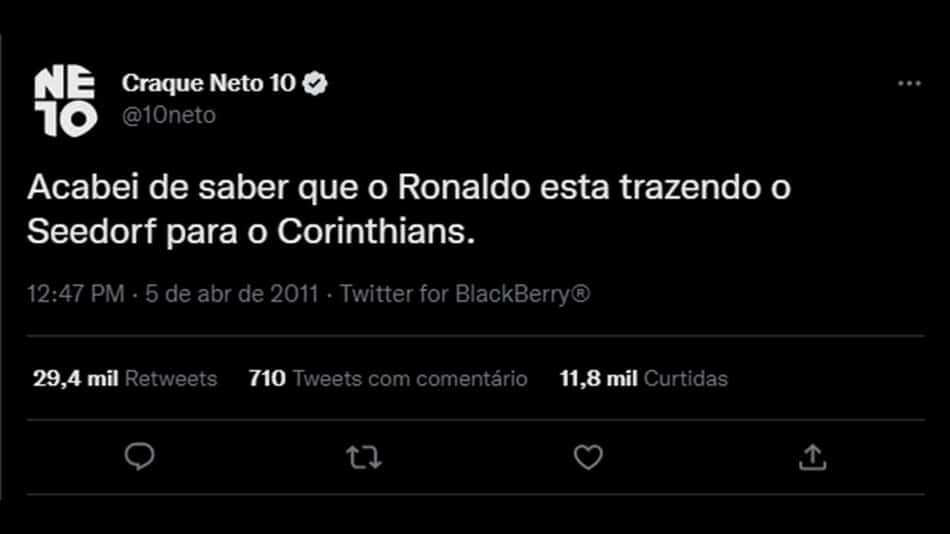
Task: Click the 12:47 PM timestamp
Action: 76,294
